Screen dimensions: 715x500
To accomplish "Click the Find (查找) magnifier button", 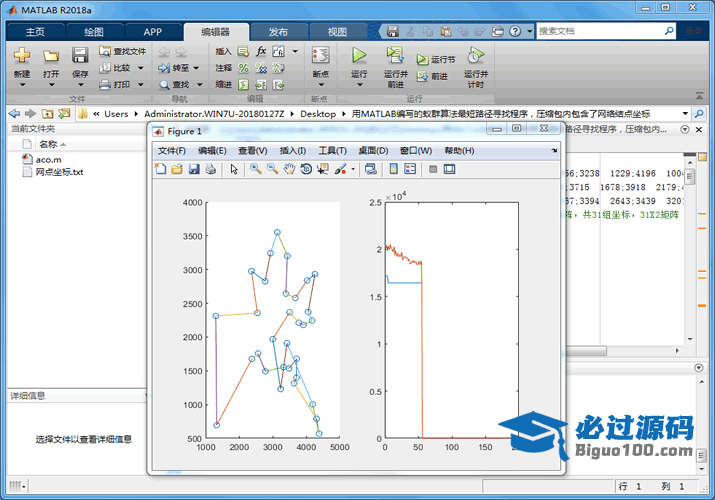I will click(x=174, y=85).
